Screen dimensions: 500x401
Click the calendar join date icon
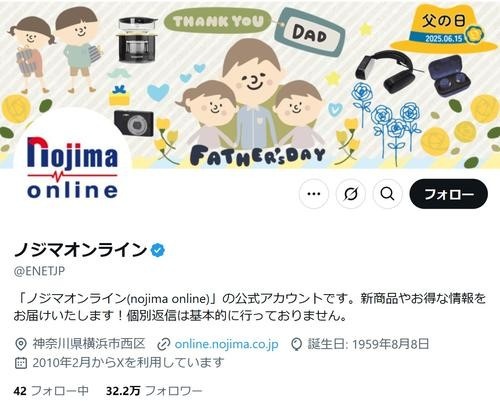pos(21,363)
